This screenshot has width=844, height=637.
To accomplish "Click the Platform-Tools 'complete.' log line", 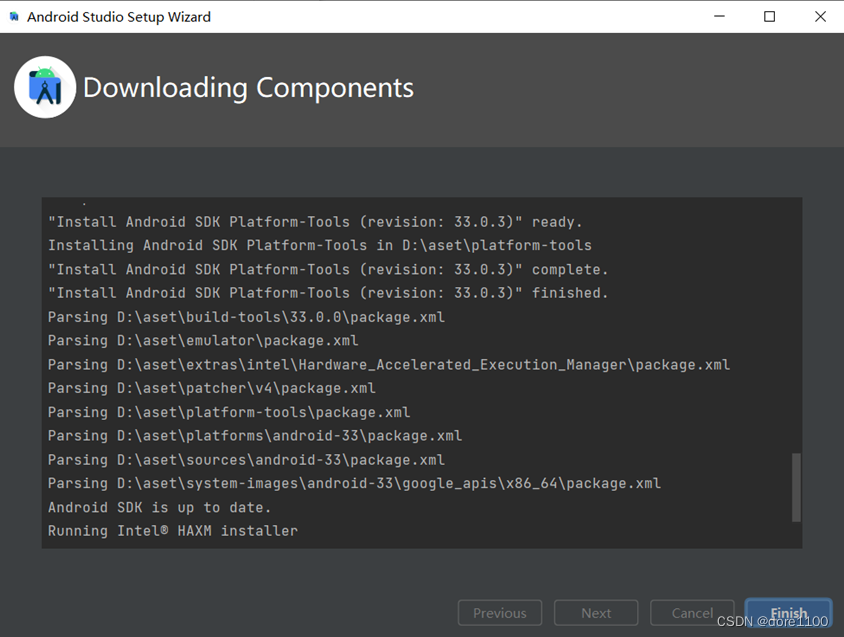I will (x=328, y=269).
